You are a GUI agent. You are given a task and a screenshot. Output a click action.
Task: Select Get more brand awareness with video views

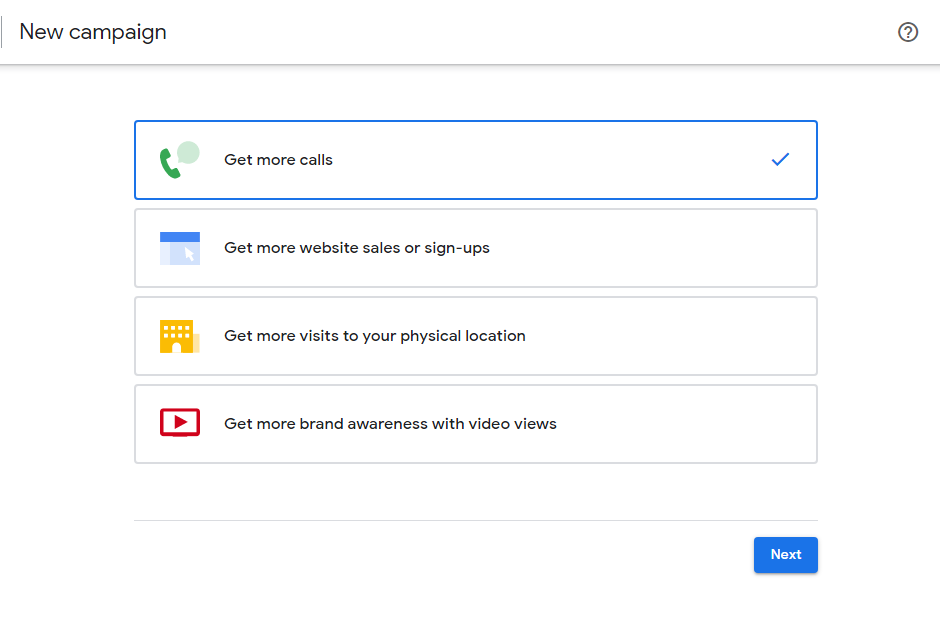(476, 424)
